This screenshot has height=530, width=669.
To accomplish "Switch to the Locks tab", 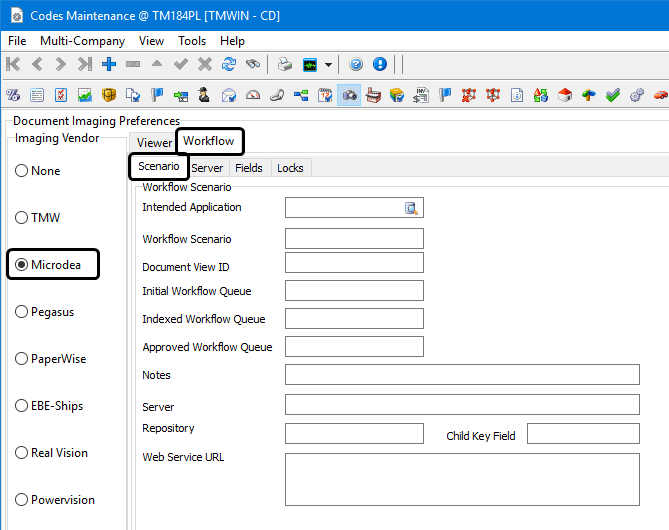I will [x=290, y=168].
